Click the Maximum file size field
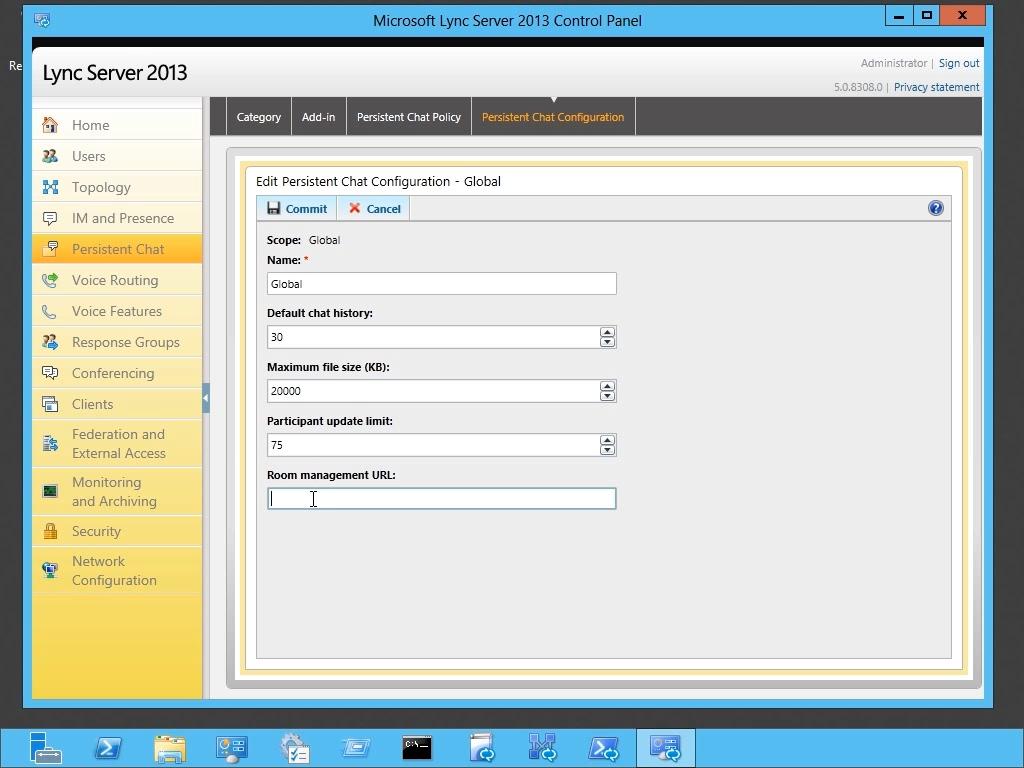This screenshot has height=768, width=1024. pos(433,391)
